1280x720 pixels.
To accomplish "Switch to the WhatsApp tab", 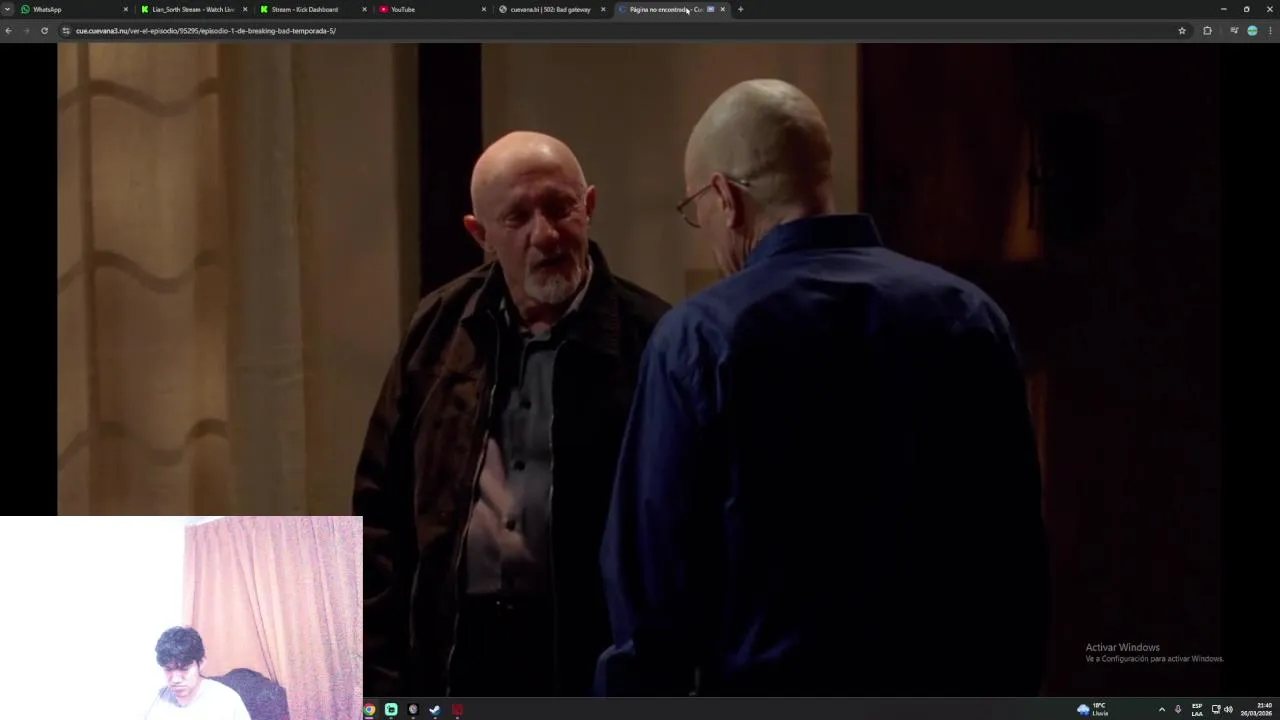I will coord(75,9).
